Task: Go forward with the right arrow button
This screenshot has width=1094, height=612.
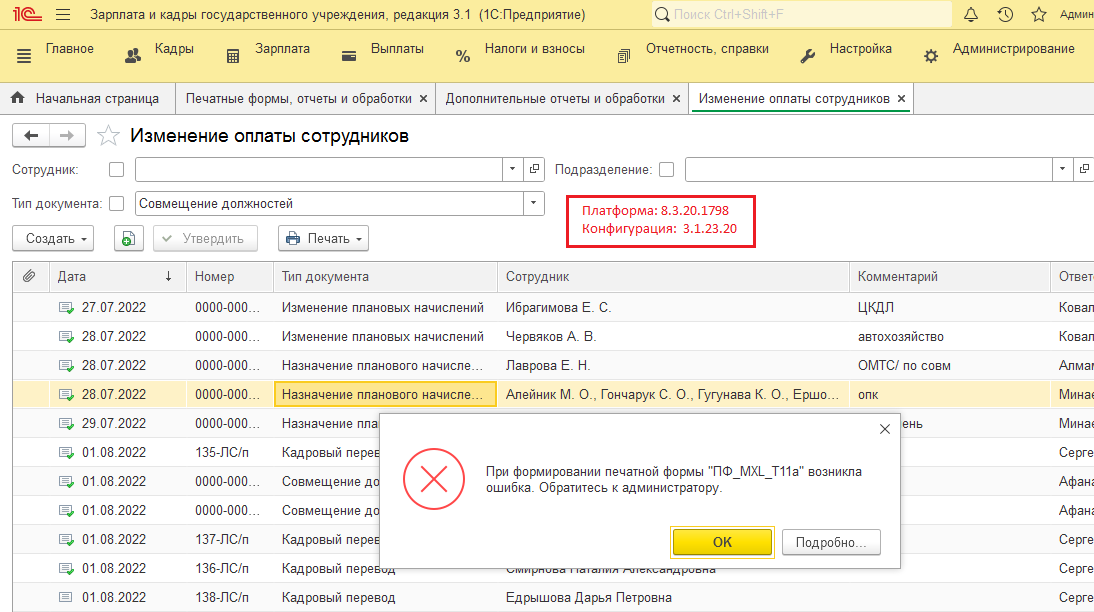Action: point(67,135)
